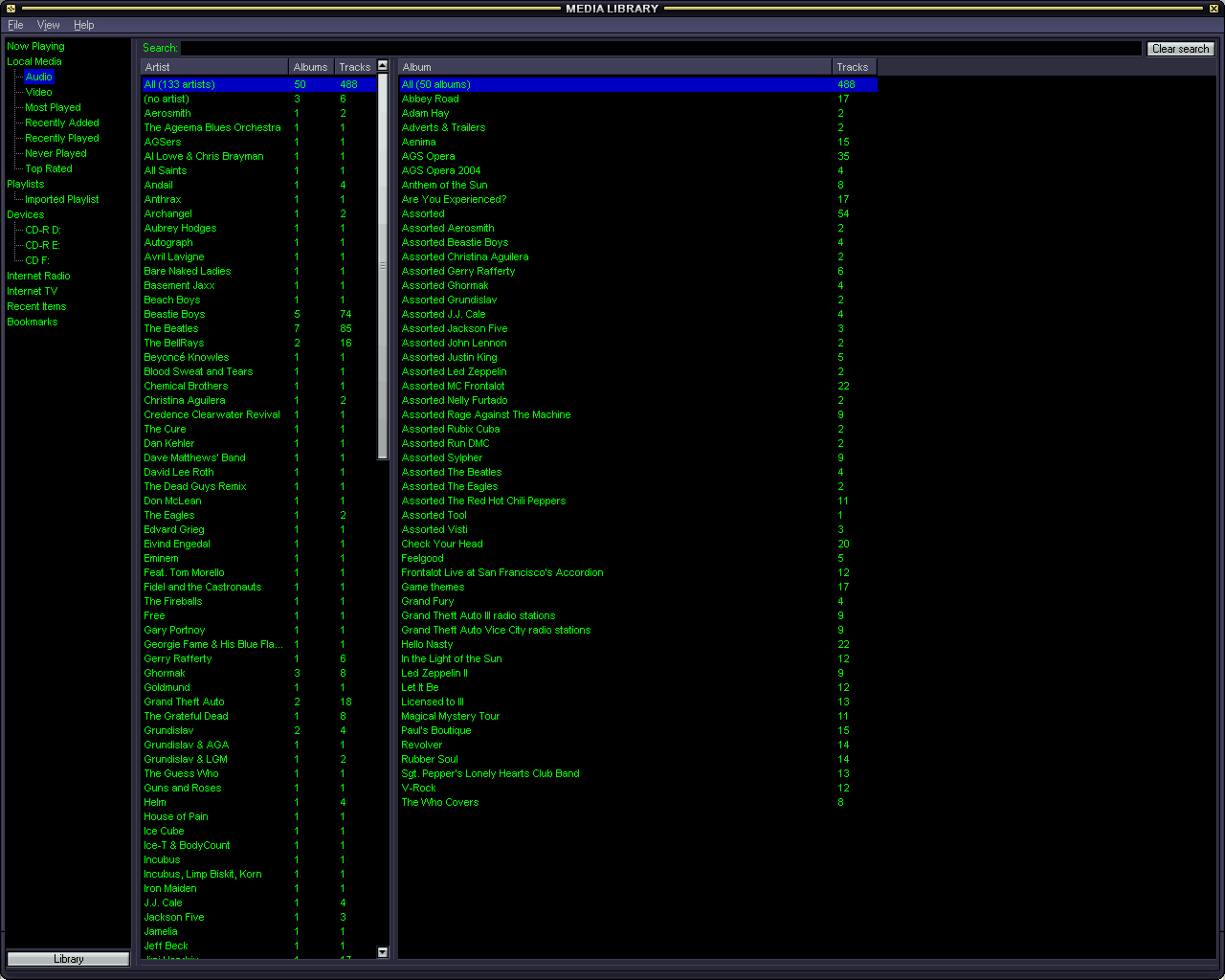1225x980 pixels.
Task: Select Devices tree node
Action: 25,214
